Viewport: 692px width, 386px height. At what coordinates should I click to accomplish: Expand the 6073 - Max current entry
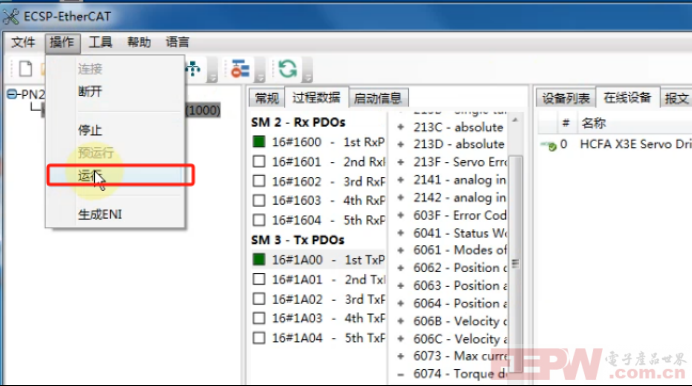(401, 356)
